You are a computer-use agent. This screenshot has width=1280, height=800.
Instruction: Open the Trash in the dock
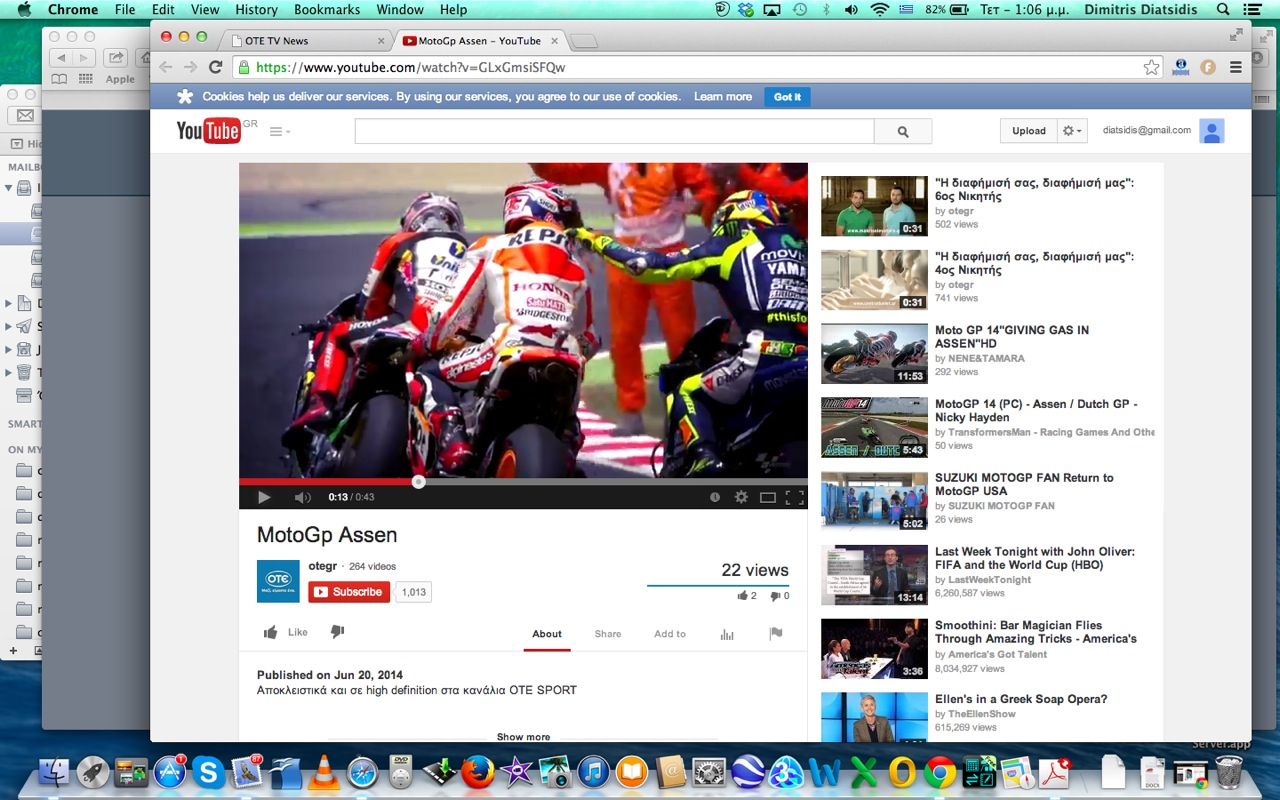click(1229, 771)
